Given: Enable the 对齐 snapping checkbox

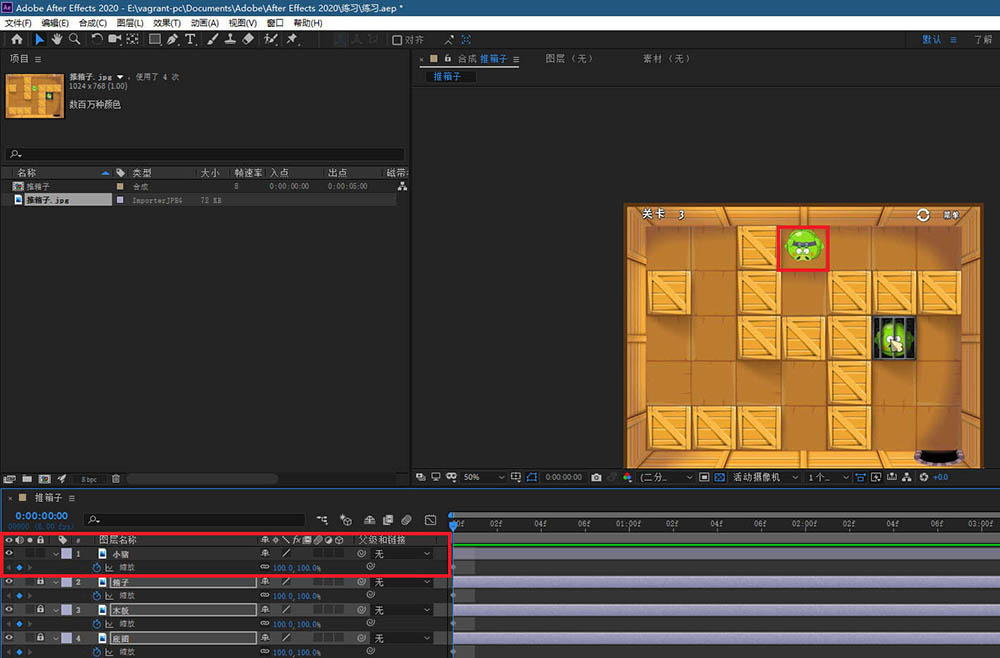Looking at the screenshot, I should [x=397, y=40].
